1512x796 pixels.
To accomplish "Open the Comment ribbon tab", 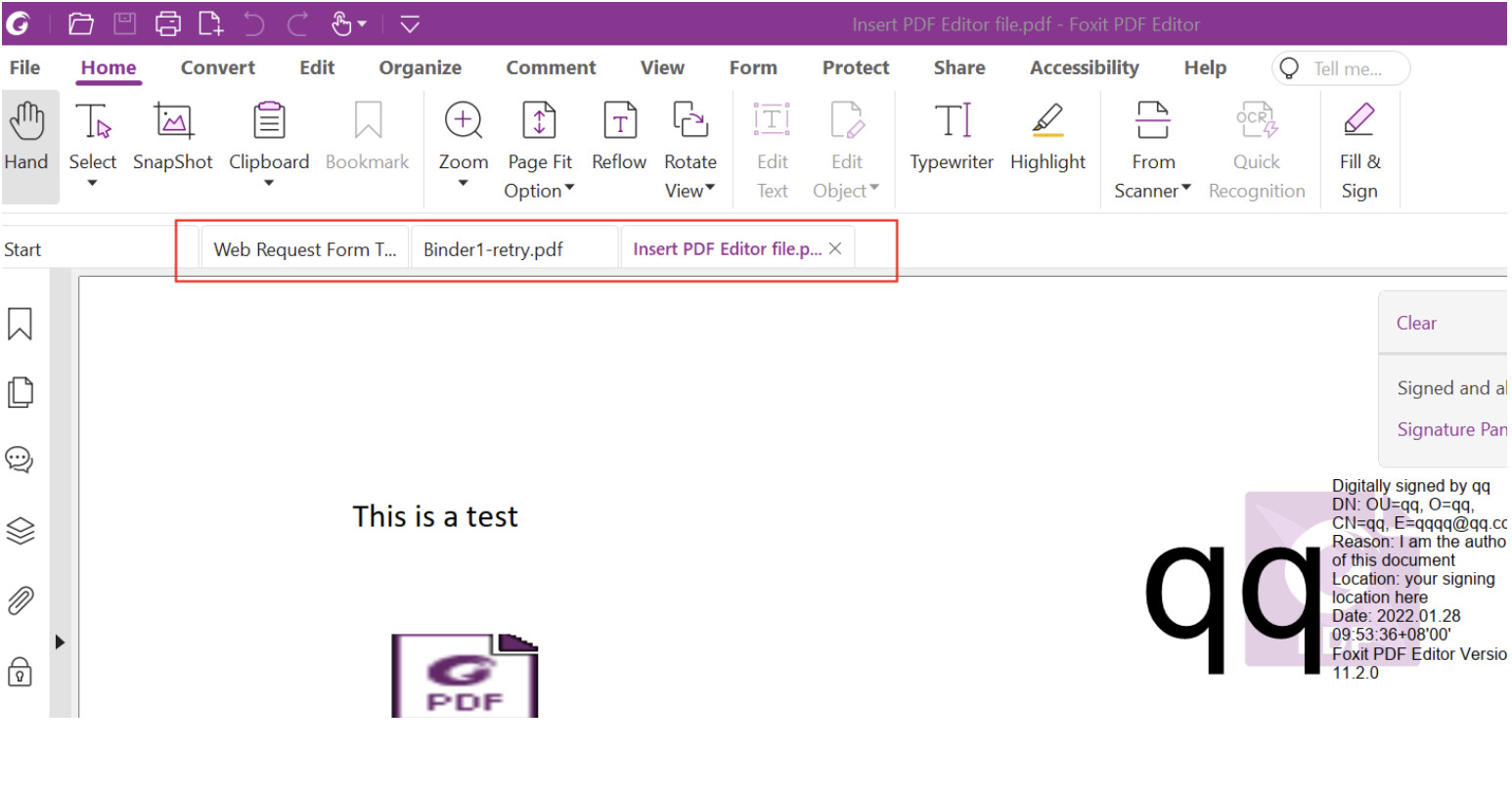I will [x=551, y=67].
